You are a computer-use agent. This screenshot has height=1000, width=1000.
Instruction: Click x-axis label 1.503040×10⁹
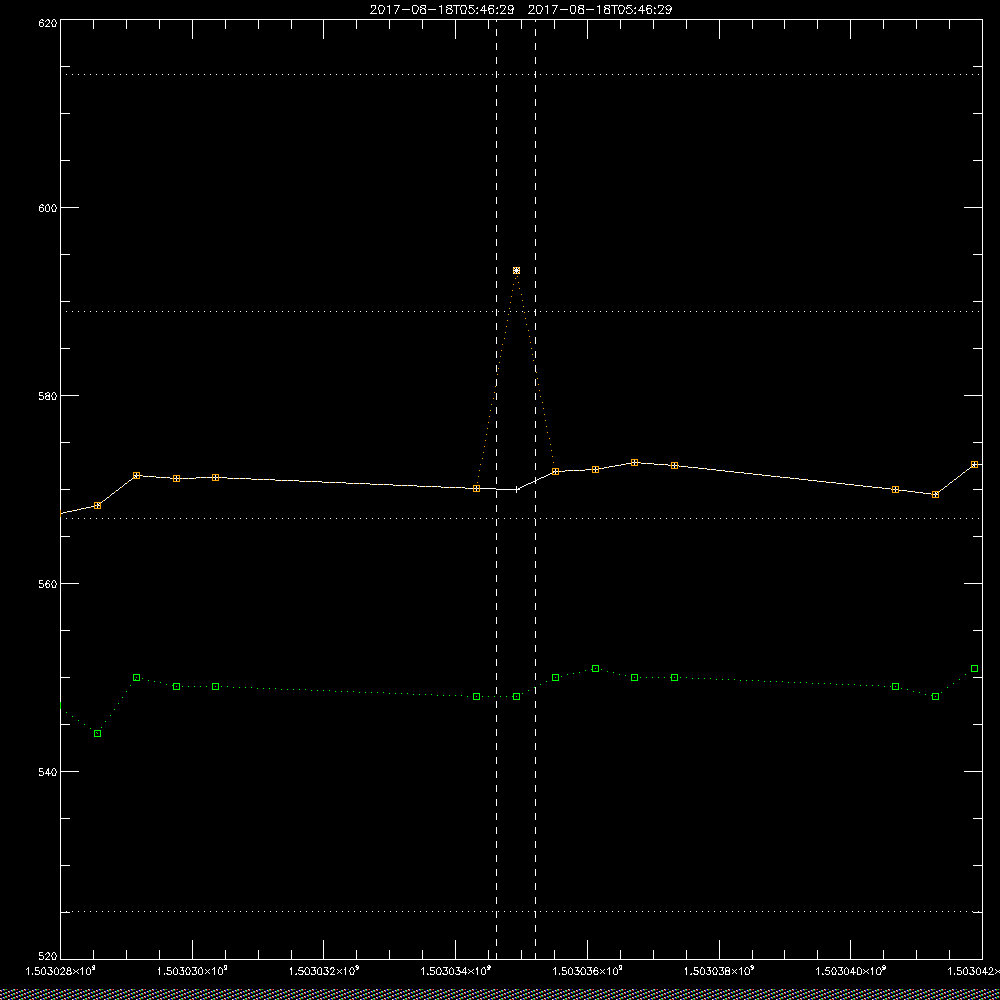point(852,971)
